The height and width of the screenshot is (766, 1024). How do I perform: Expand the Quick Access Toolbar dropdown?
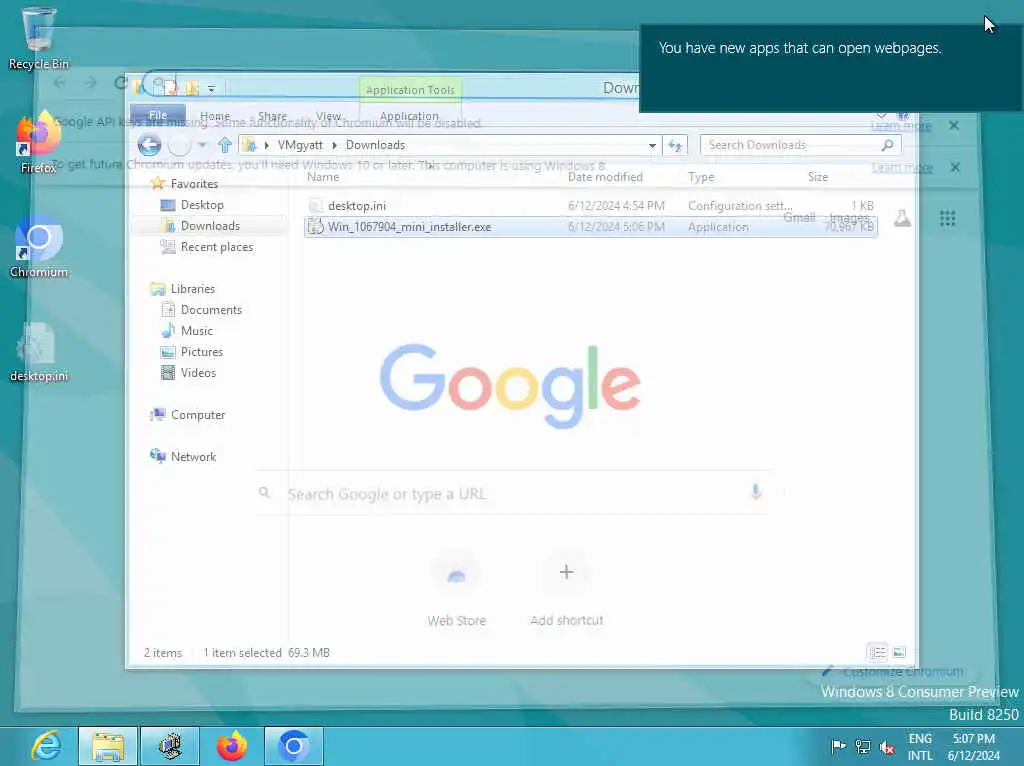pyautogui.click(x=211, y=88)
